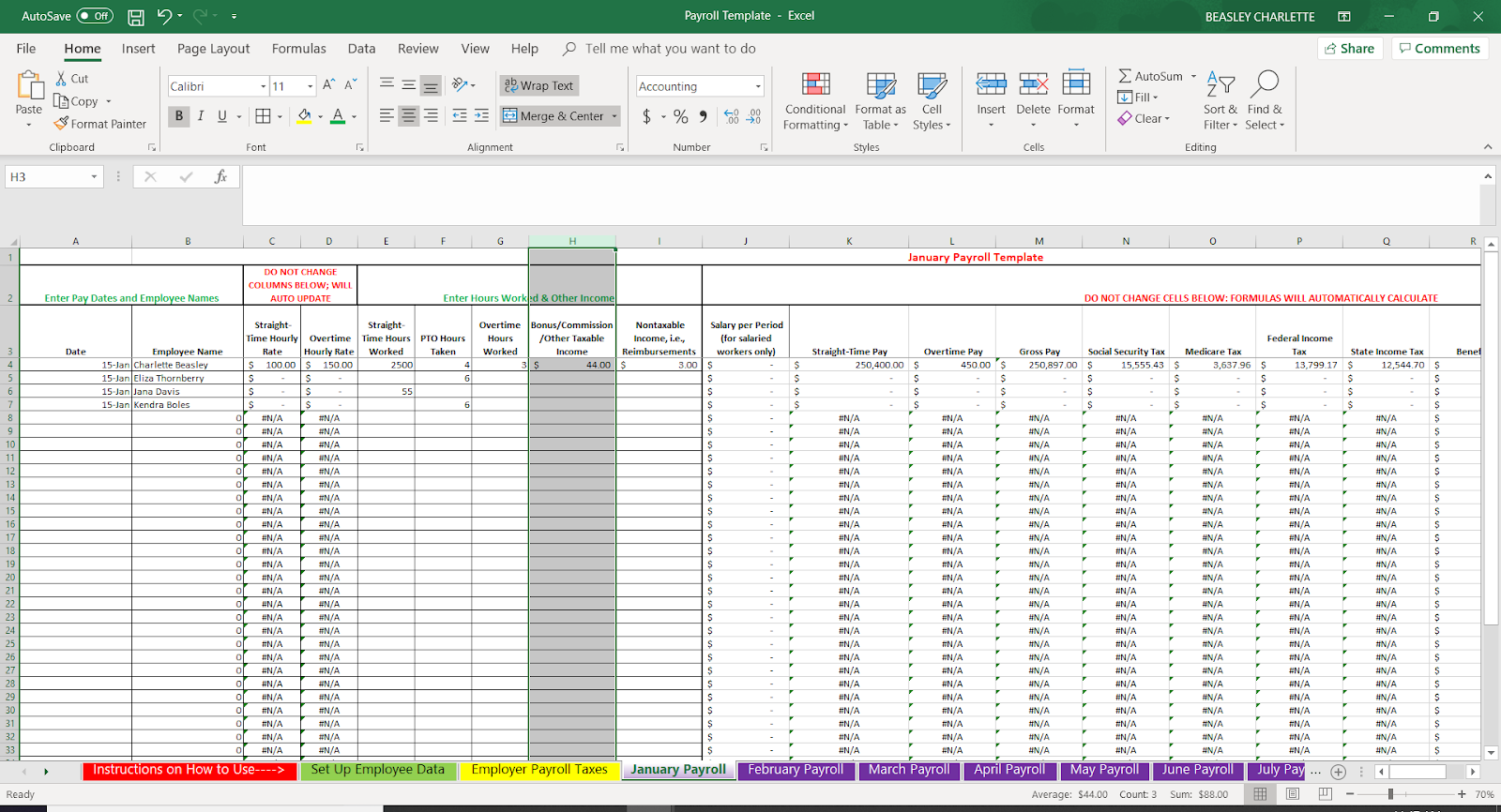Viewport: 1501px width, 812px height.
Task: Switch to Page Layout view icon
Action: click(x=1293, y=794)
